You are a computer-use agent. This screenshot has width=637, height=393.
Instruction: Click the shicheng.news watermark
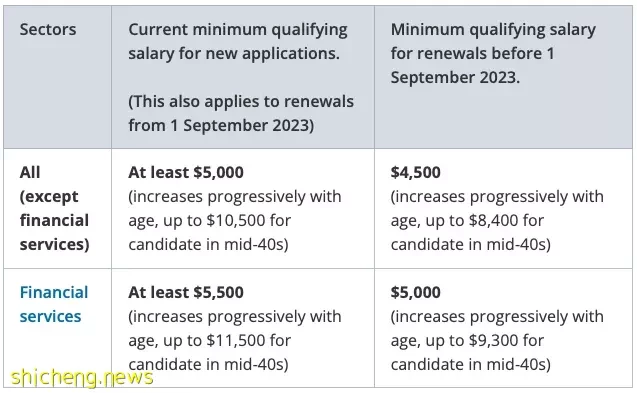82,378
